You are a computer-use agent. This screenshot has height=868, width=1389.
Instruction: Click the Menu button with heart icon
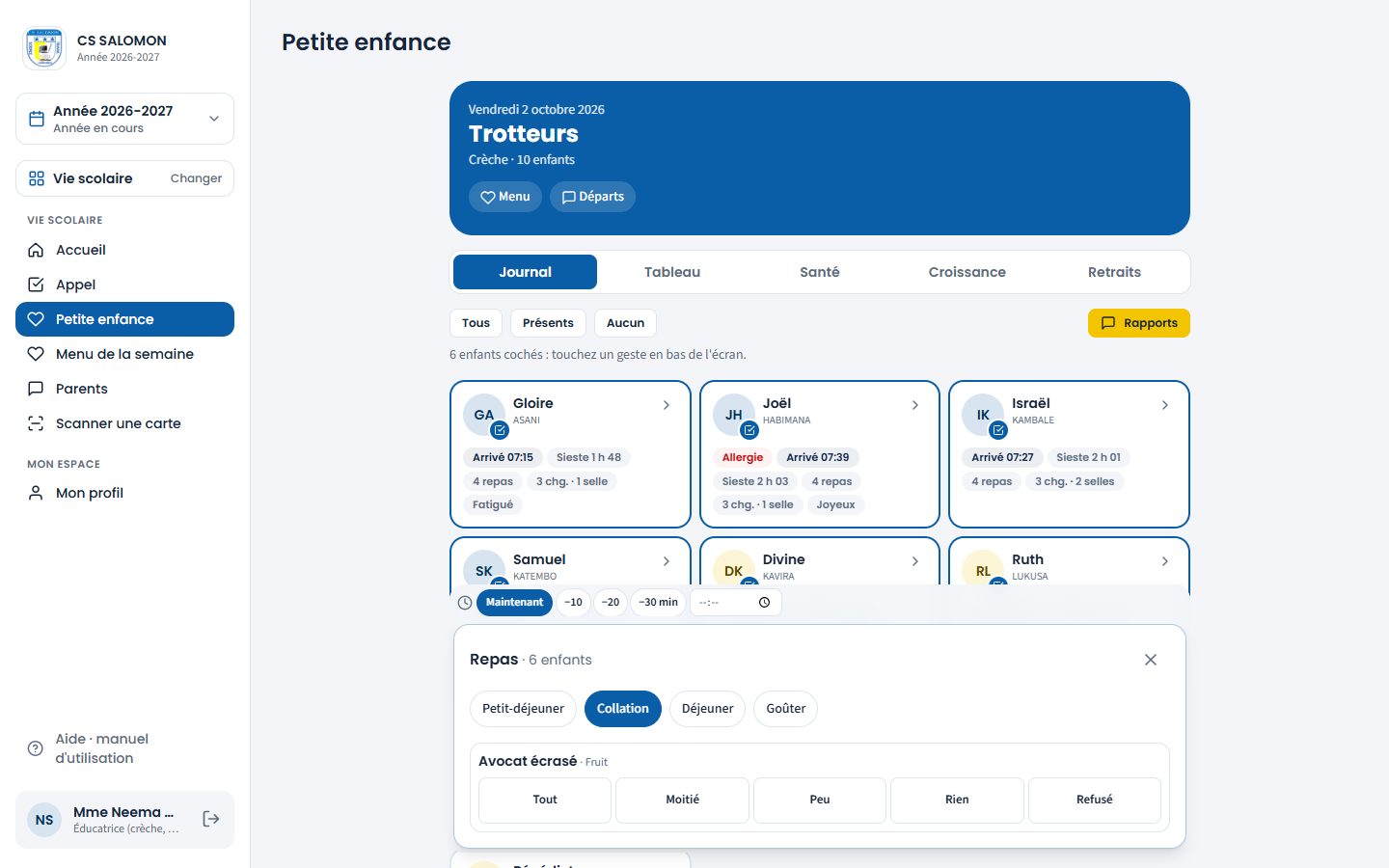coord(505,197)
